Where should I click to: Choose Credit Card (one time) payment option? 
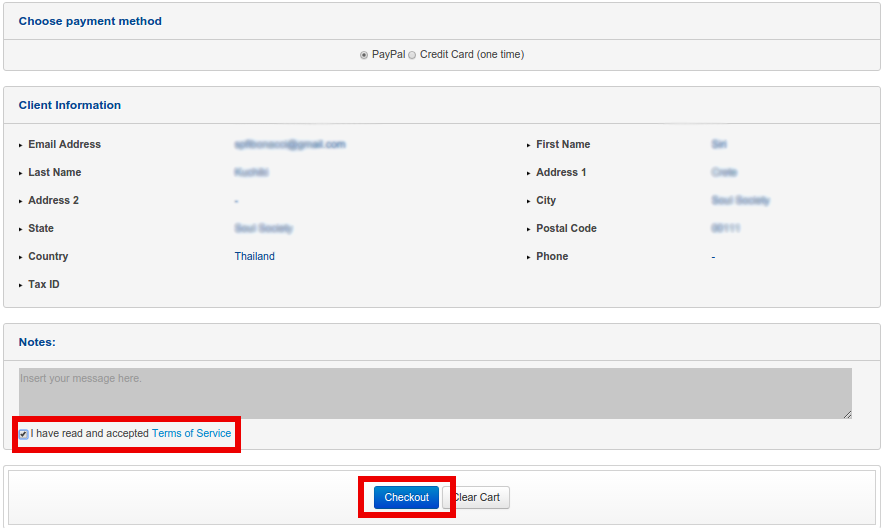[412, 55]
